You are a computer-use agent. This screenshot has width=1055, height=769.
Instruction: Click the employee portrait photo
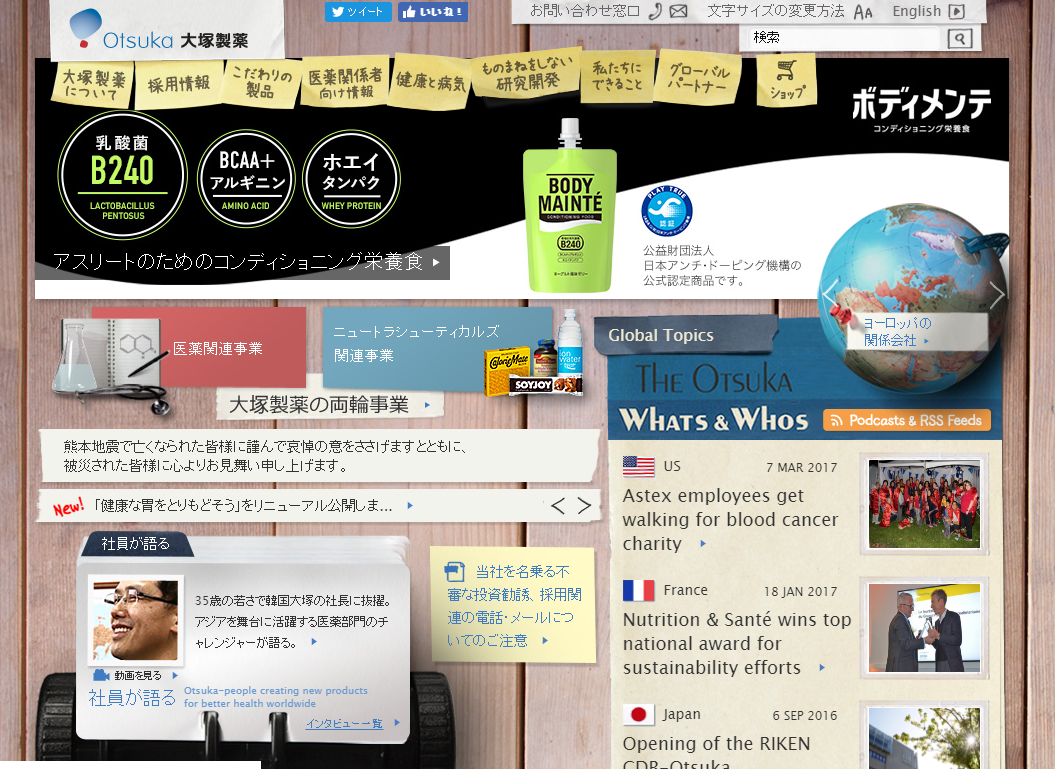(136, 620)
